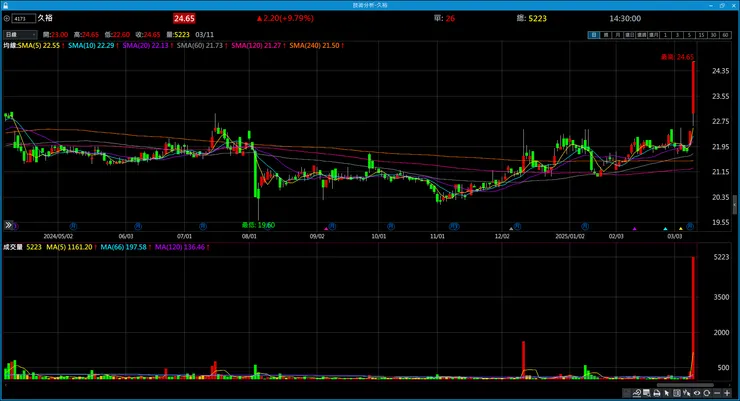Select the 還日 adjusted daily button
The width and height of the screenshot is (740, 401).
[x=630, y=35]
